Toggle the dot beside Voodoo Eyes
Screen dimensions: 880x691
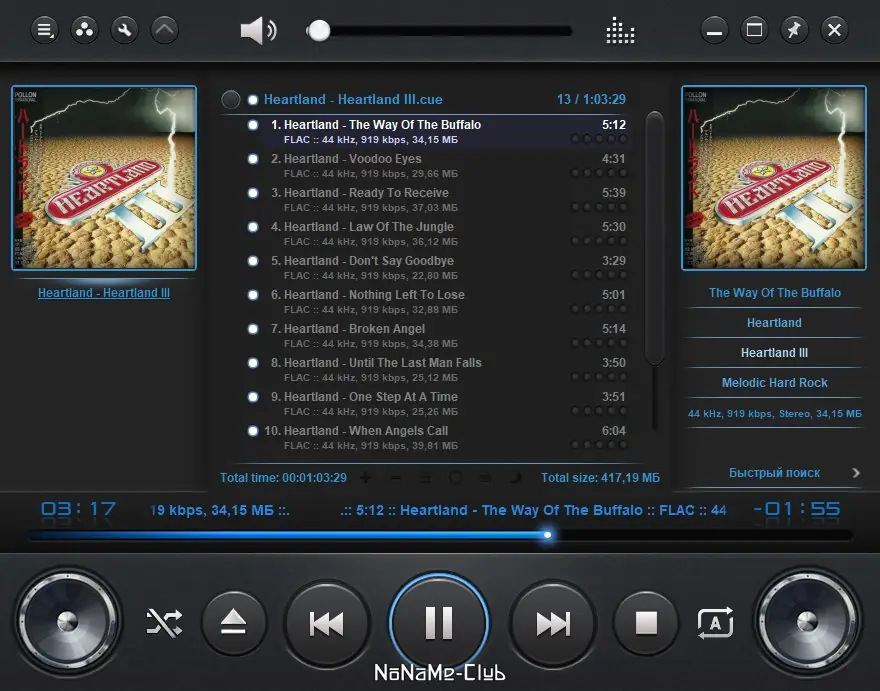pyautogui.click(x=253, y=159)
